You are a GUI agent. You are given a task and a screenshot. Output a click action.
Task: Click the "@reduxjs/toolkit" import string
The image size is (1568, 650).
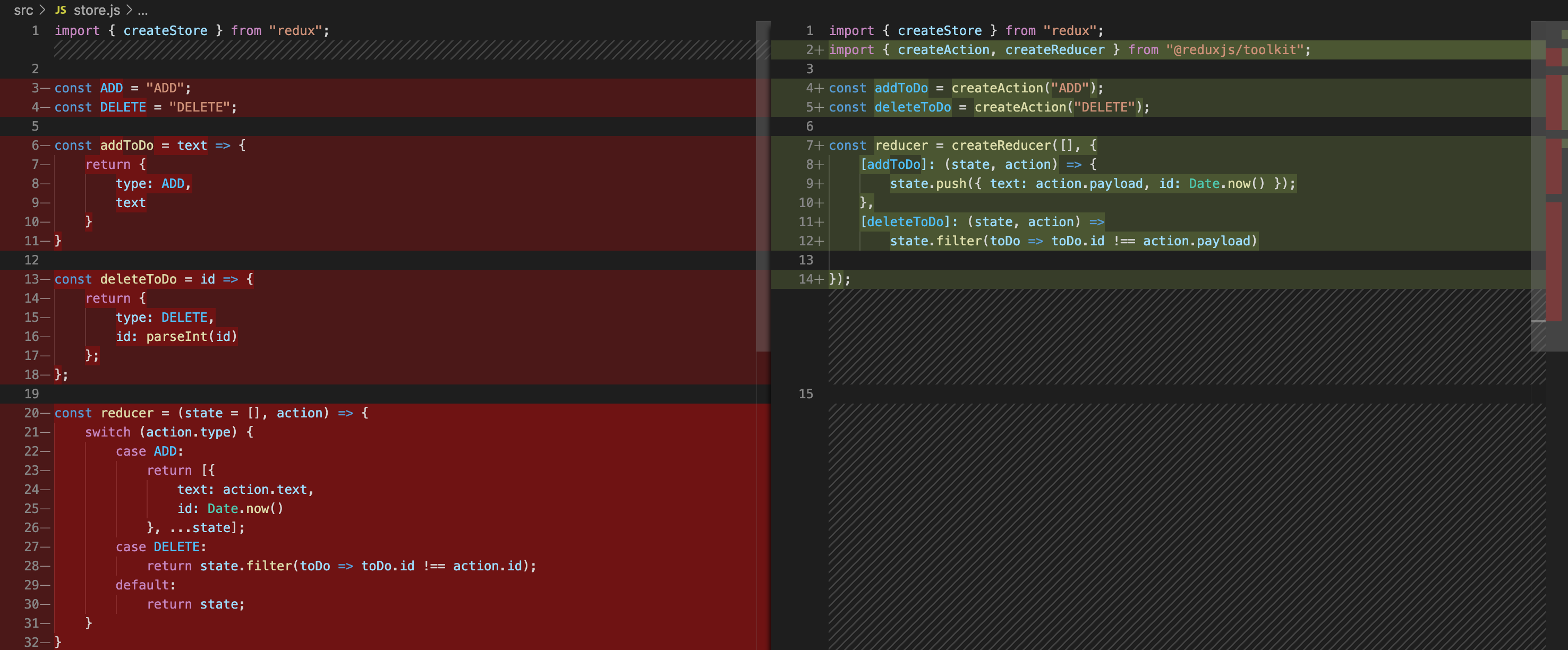(x=1234, y=50)
